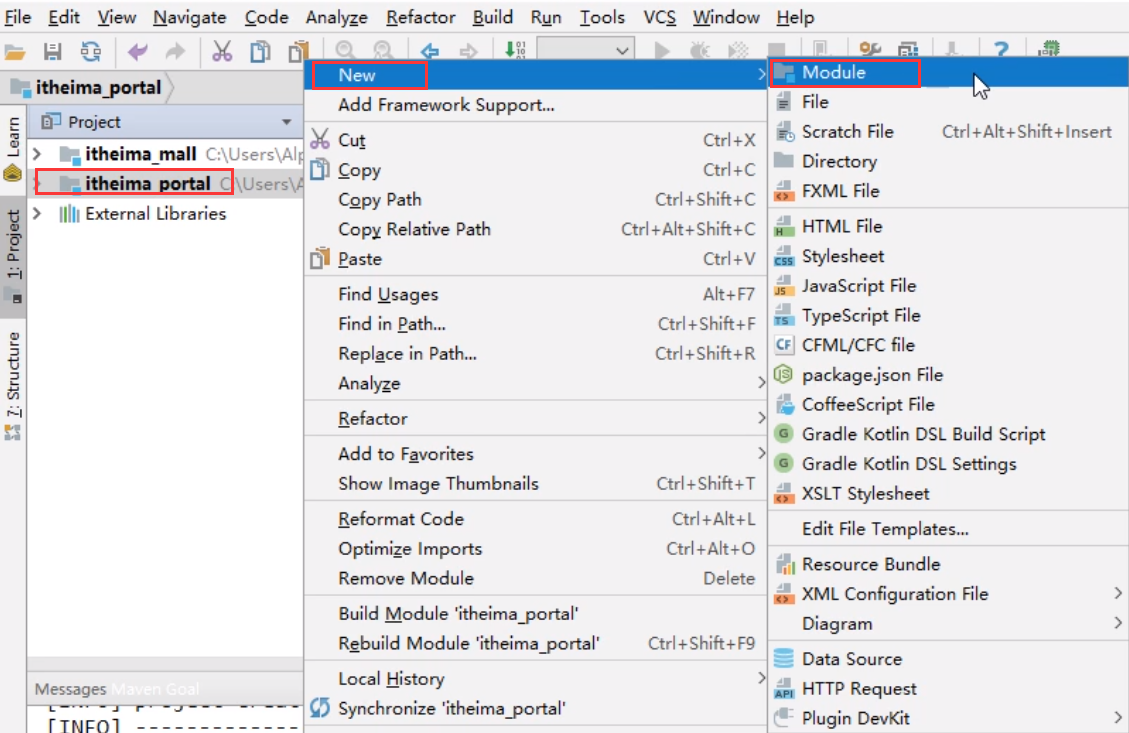Choose Scratch File from New submenu
This screenshot has width=1129, height=733.
[948, 132]
